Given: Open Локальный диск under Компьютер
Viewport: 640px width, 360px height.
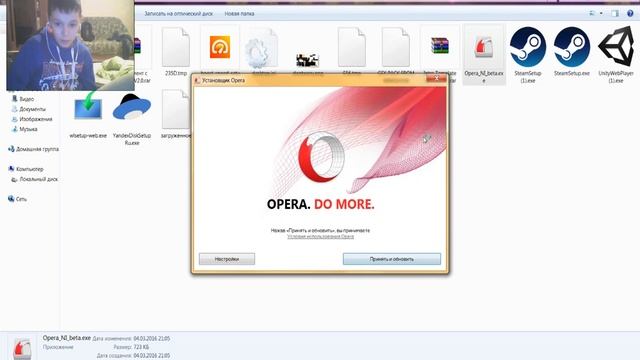Looking at the screenshot, I should (x=38, y=179).
